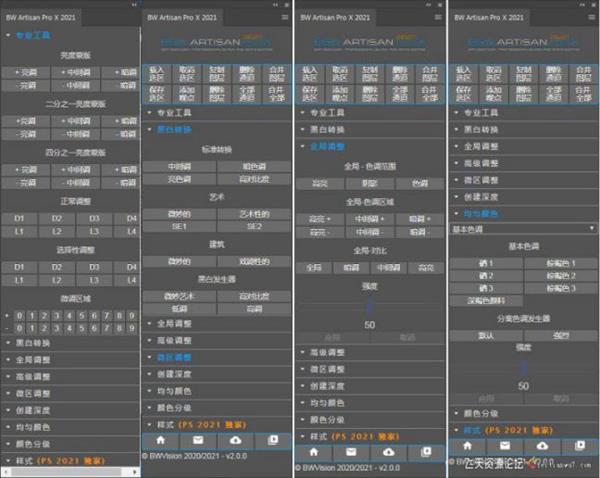Click the collapse double-arrow above the leftmost panel
This screenshot has width=600, height=478.
pos(134,5)
